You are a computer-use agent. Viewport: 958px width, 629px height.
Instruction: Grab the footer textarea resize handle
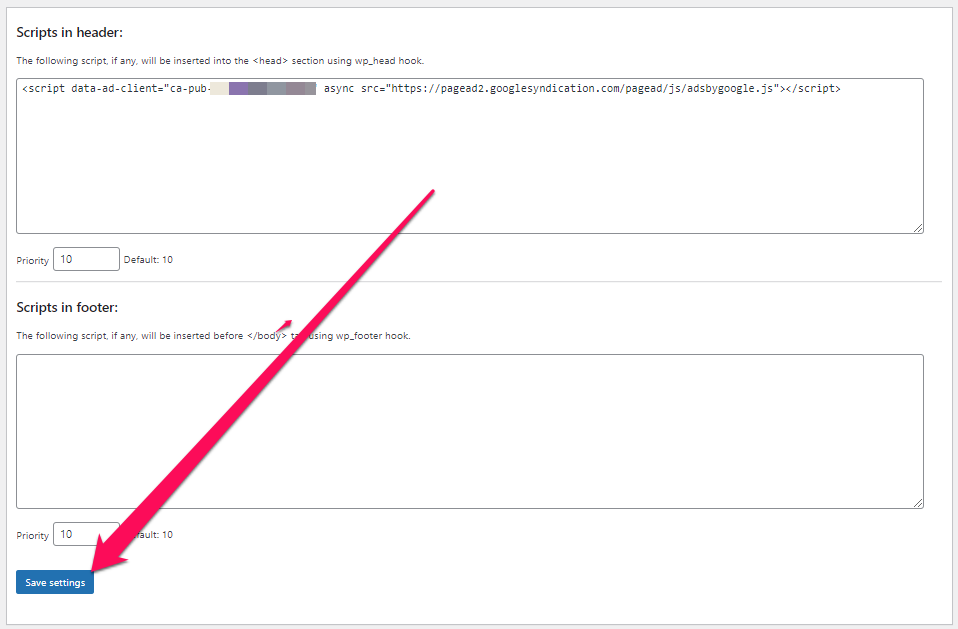918,503
